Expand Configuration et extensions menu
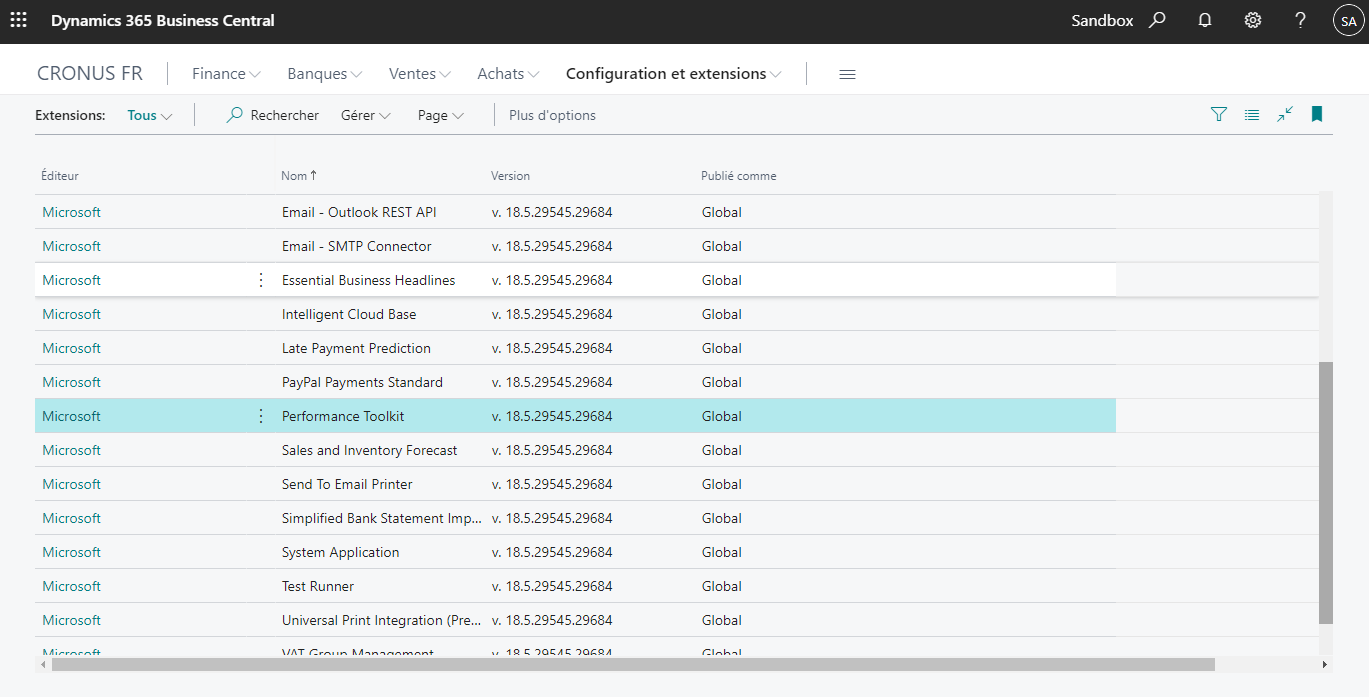 coord(674,74)
